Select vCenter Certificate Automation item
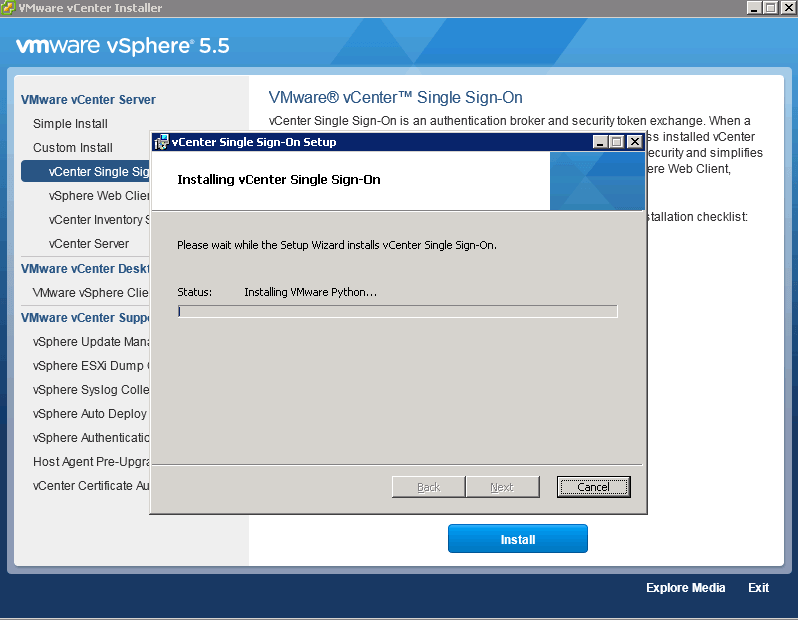This screenshot has height=620, width=798. click(x=91, y=486)
